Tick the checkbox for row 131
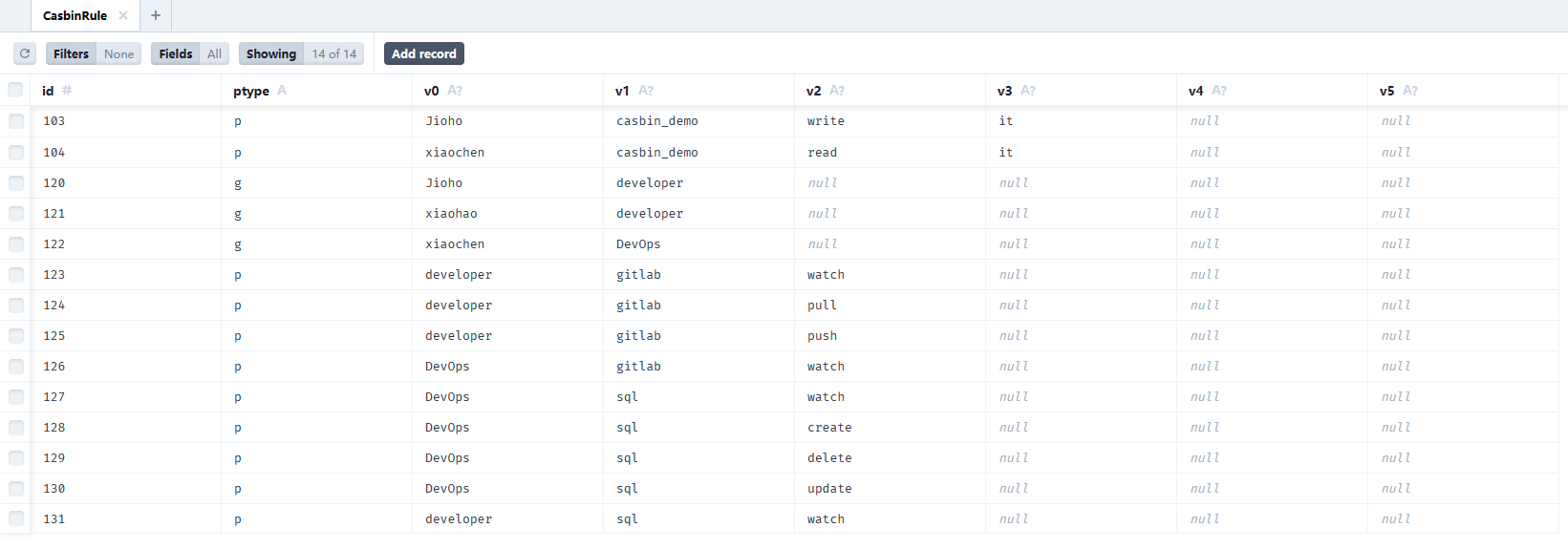 click(16, 518)
